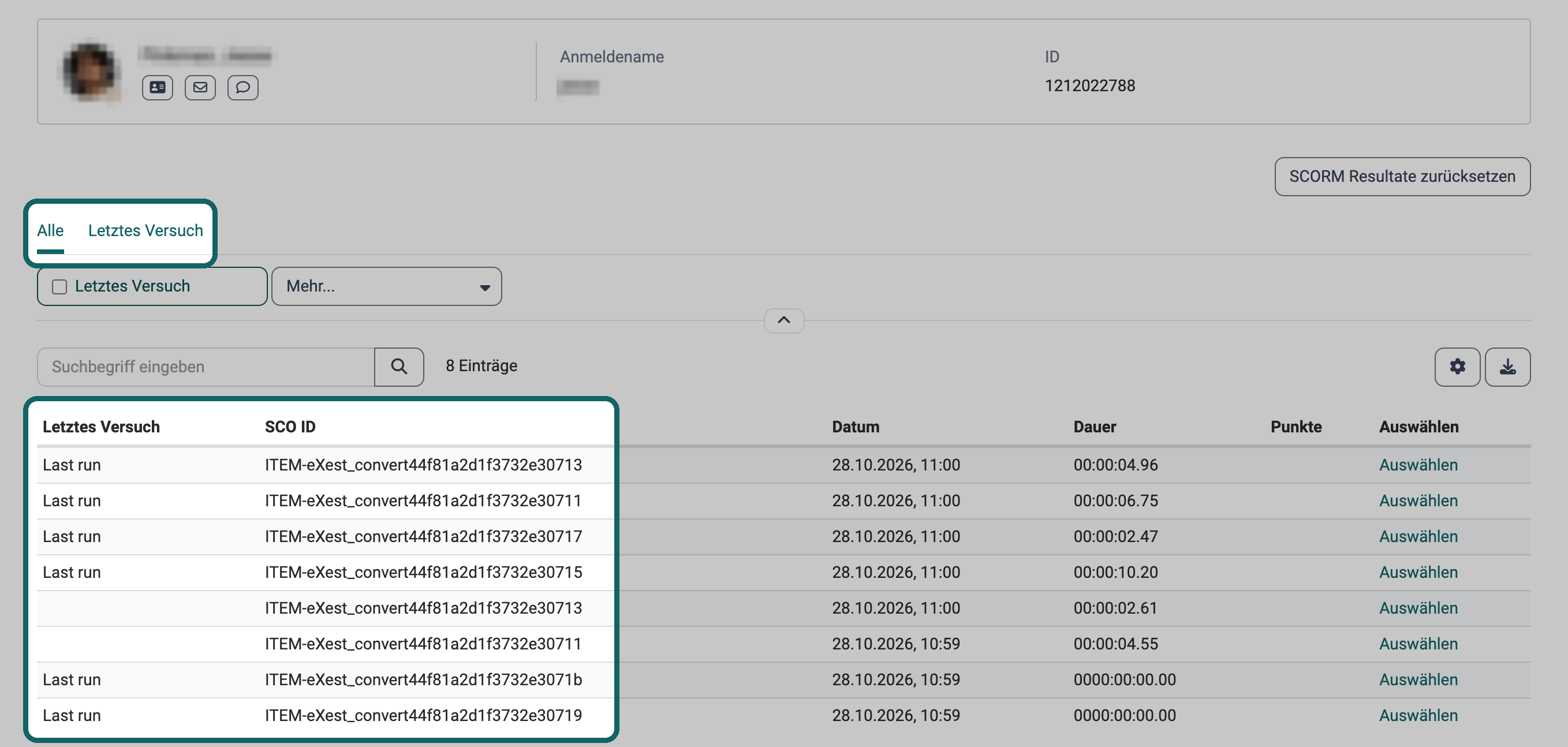Click SCORM Resultate zurücksetzen button
This screenshot has width=1568, height=747.
[x=1402, y=177]
